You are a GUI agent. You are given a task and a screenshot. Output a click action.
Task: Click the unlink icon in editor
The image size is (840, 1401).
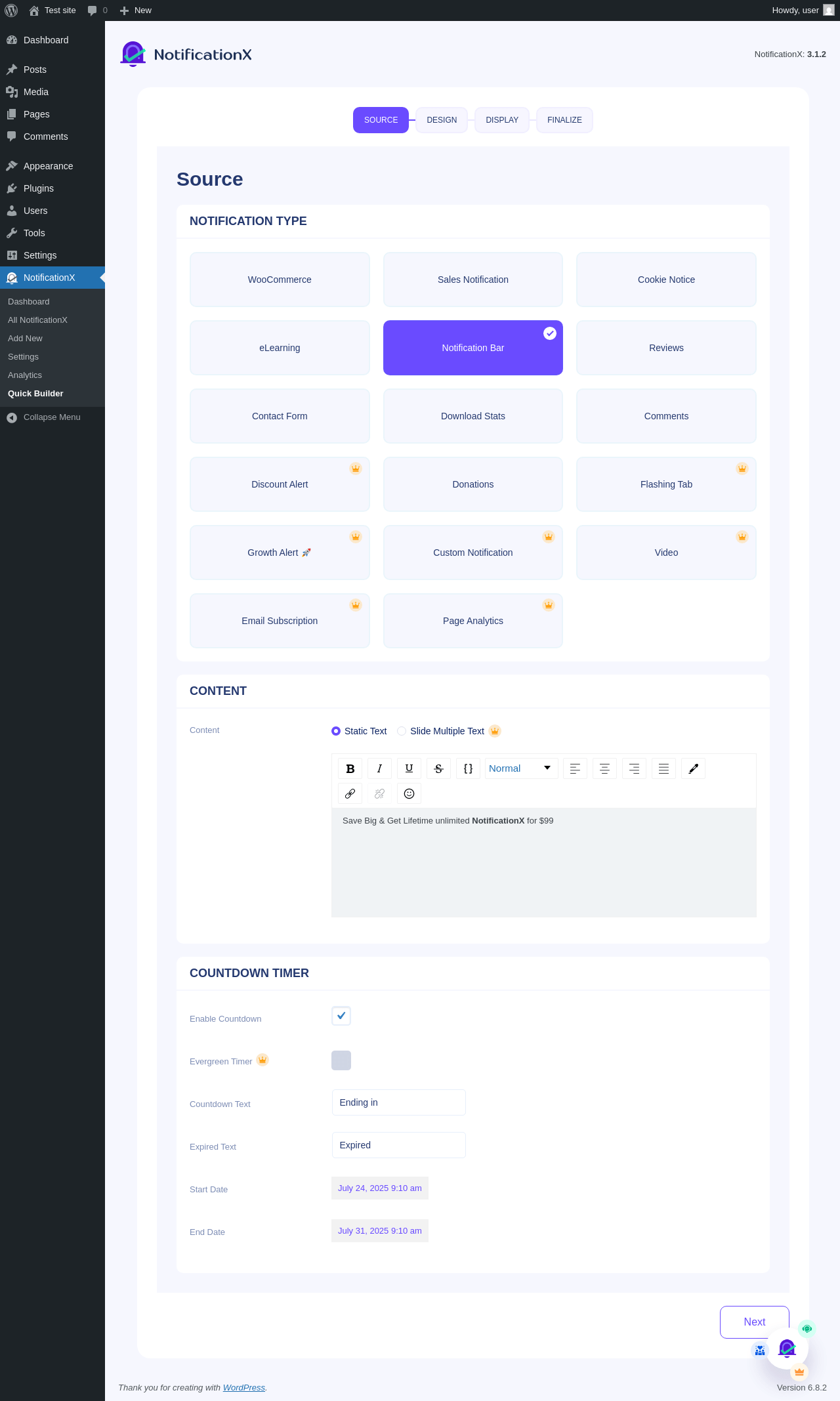click(379, 793)
